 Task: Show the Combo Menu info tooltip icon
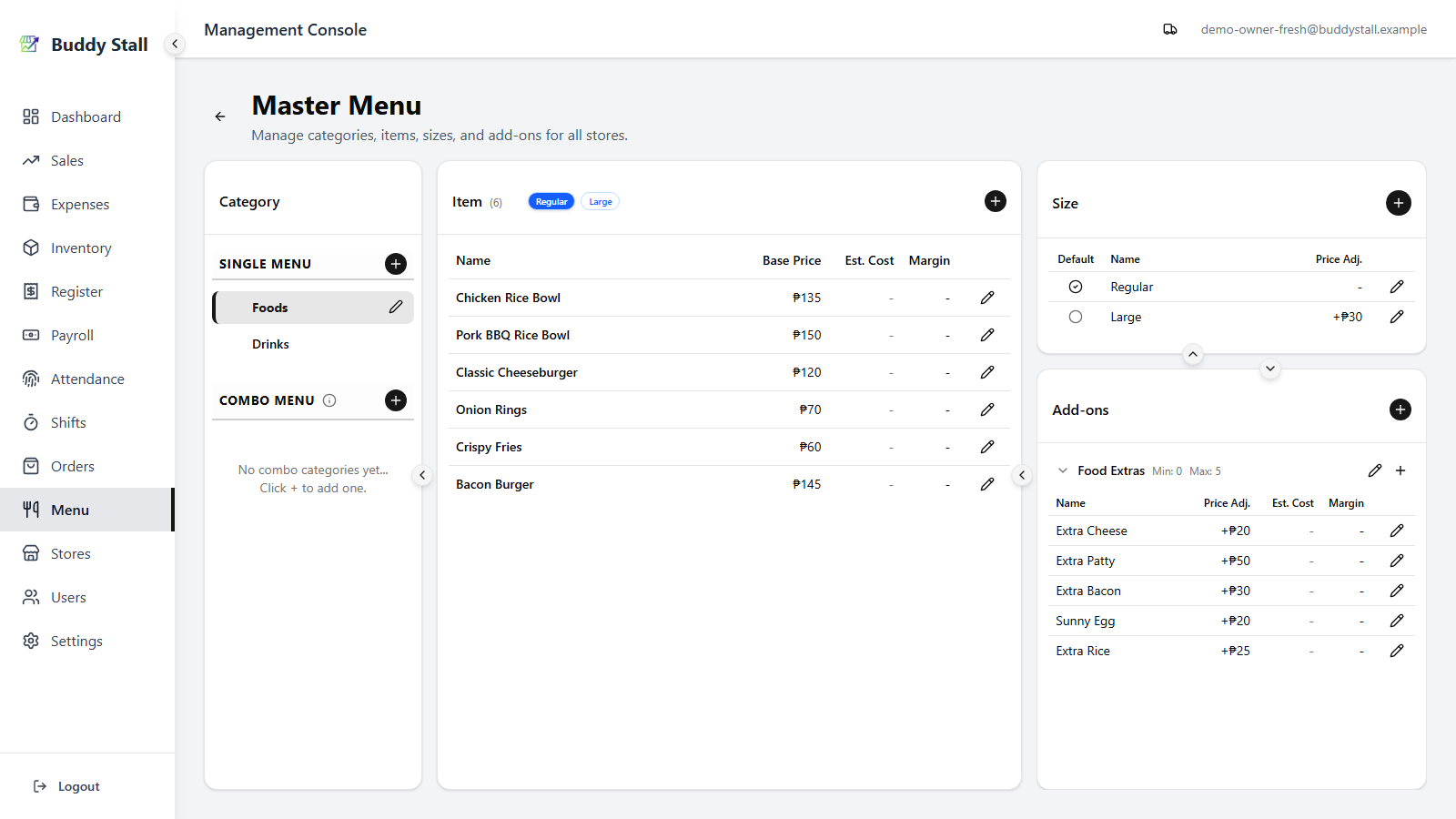pos(329,400)
